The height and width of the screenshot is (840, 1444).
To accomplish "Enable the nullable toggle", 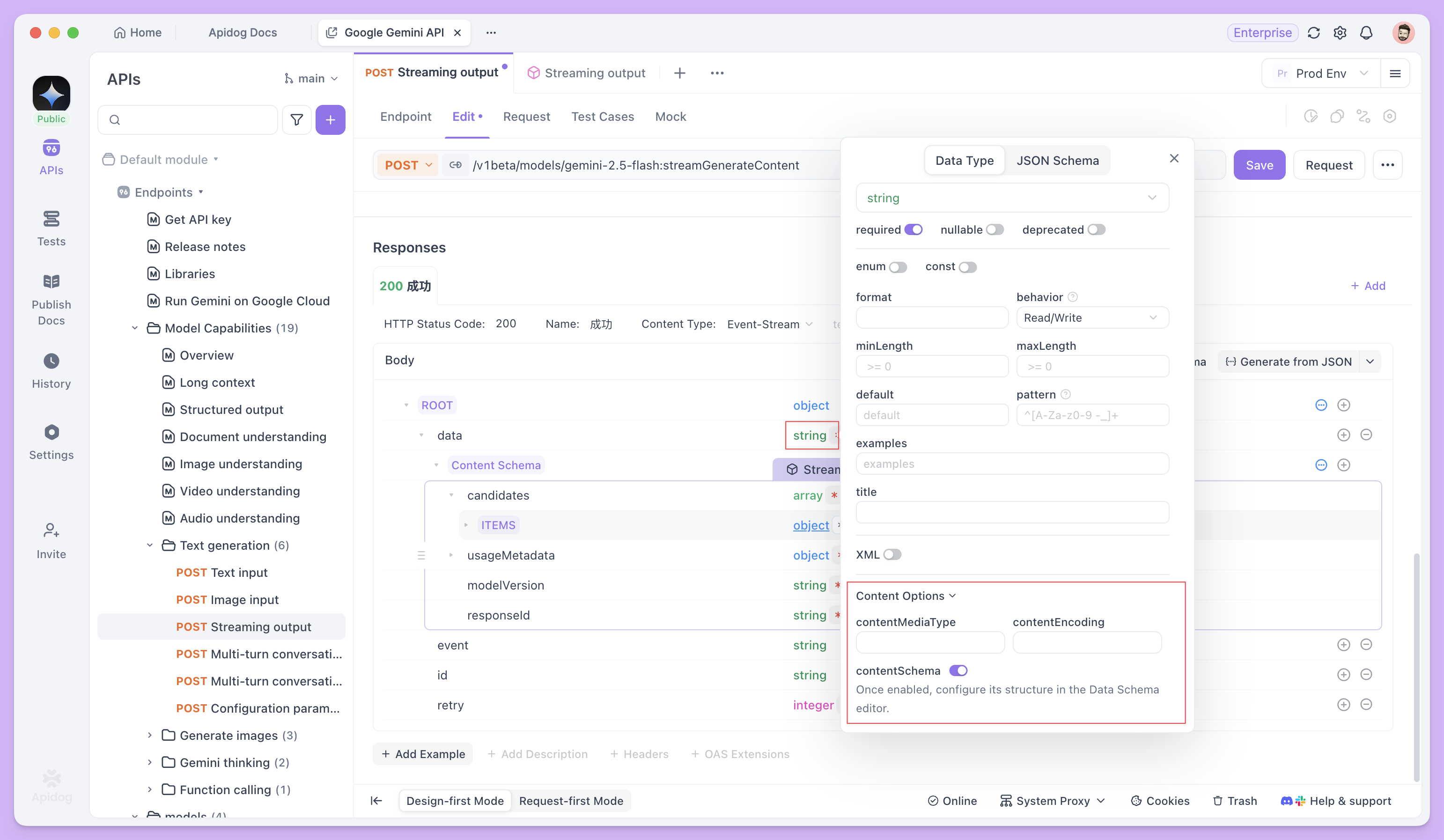I will (x=995, y=230).
